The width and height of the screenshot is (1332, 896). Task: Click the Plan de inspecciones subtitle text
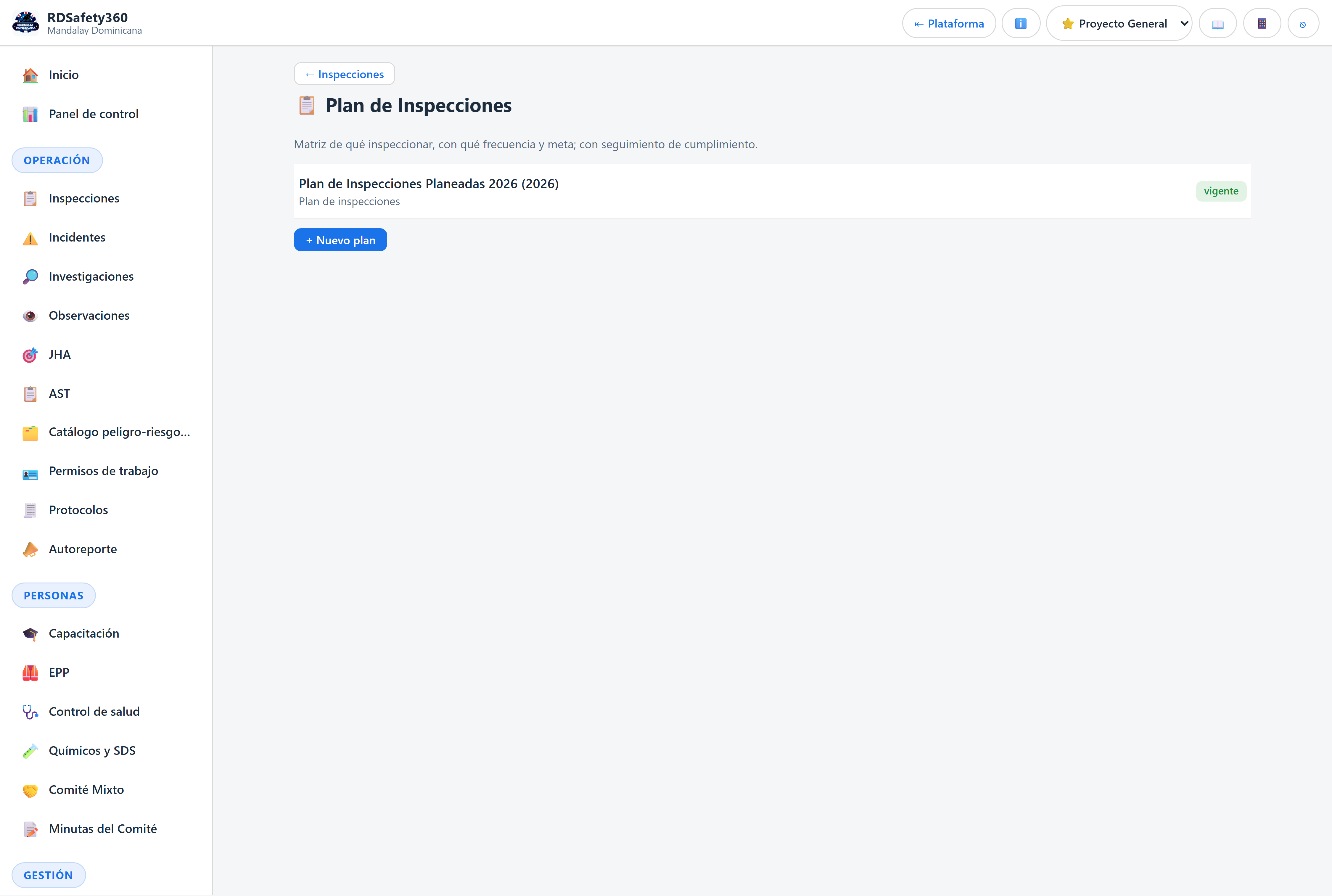pyautogui.click(x=349, y=202)
